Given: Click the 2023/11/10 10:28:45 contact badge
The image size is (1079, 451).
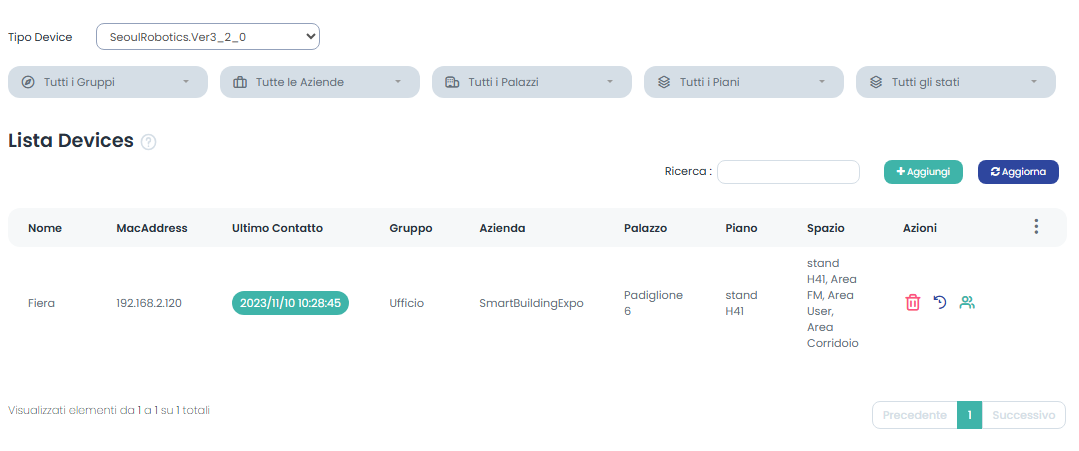Looking at the screenshot, I should [290, 302].
